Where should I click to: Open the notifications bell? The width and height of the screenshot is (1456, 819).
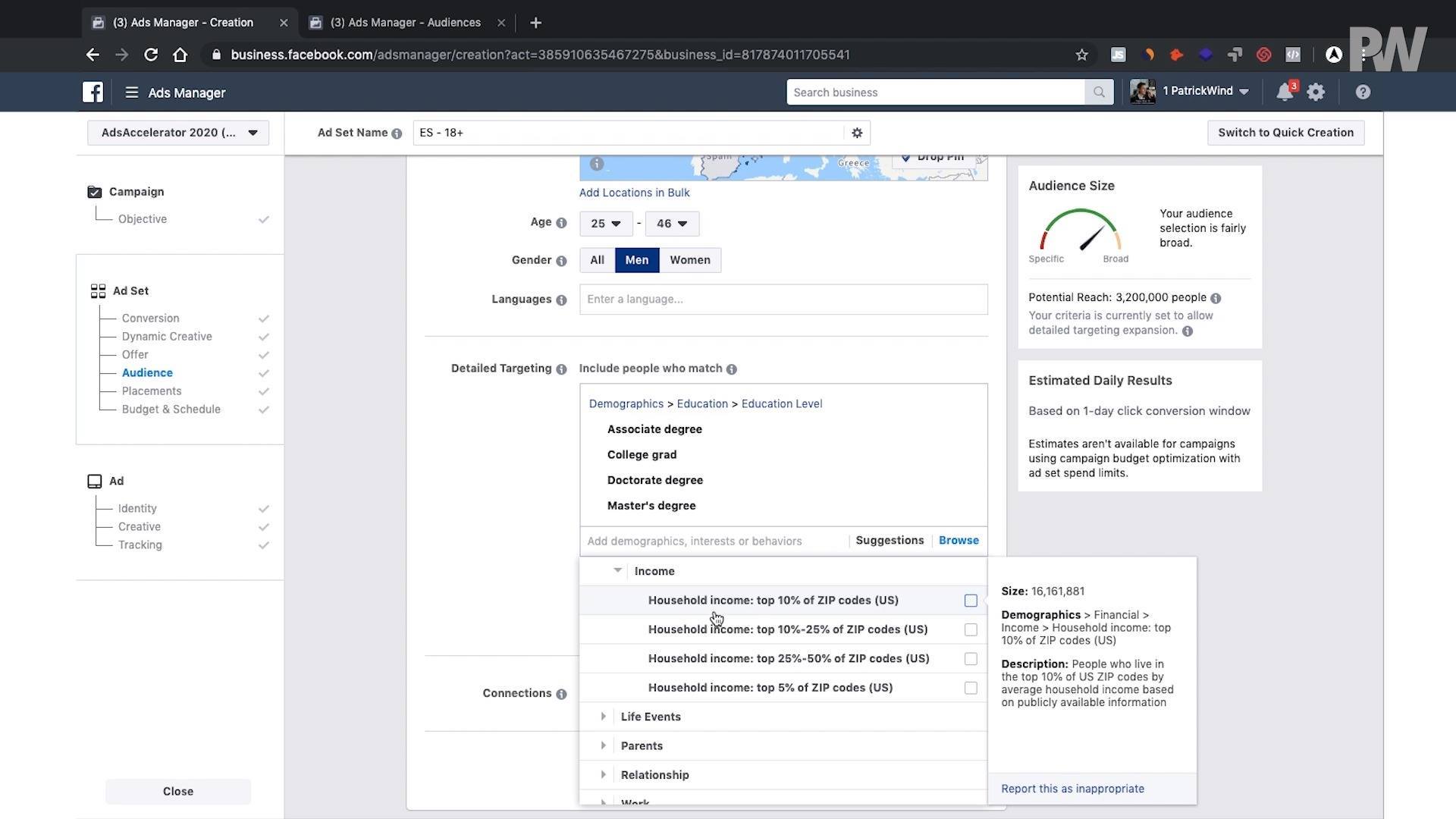pyautogui.click(x=1285, y=93)
